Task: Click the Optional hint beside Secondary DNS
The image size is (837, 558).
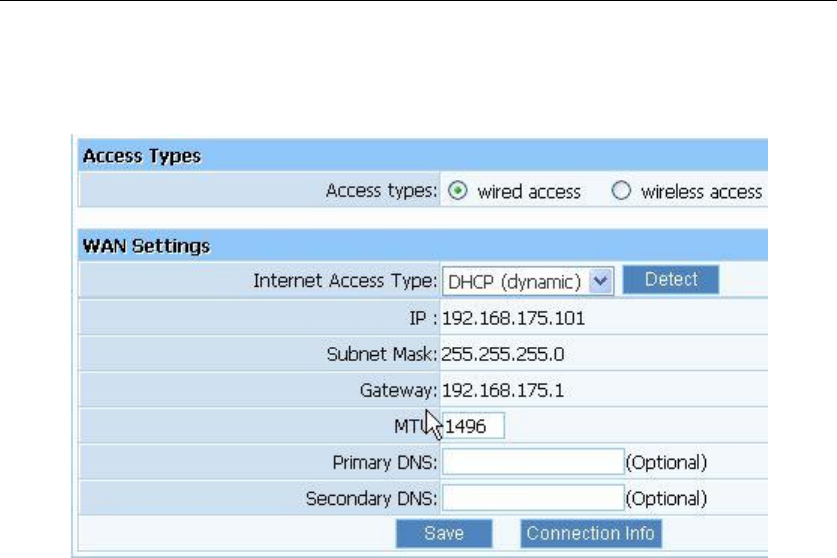Action: 666,498
